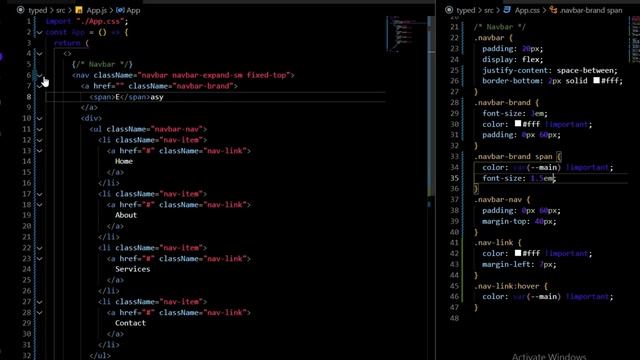Open App.js breadcrumb item
This screenshot has height=360, width=640.
coord(96,10)
